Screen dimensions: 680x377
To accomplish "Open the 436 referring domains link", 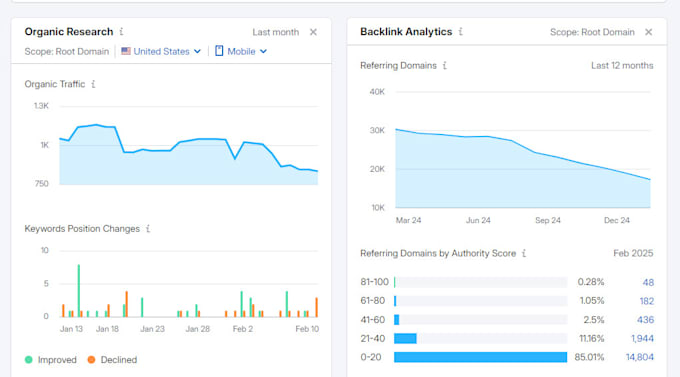I will tap(645, 320).
